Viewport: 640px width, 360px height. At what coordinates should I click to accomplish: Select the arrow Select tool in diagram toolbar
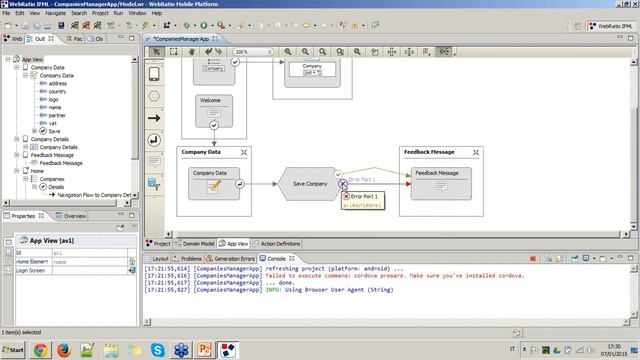click(156, 51)
